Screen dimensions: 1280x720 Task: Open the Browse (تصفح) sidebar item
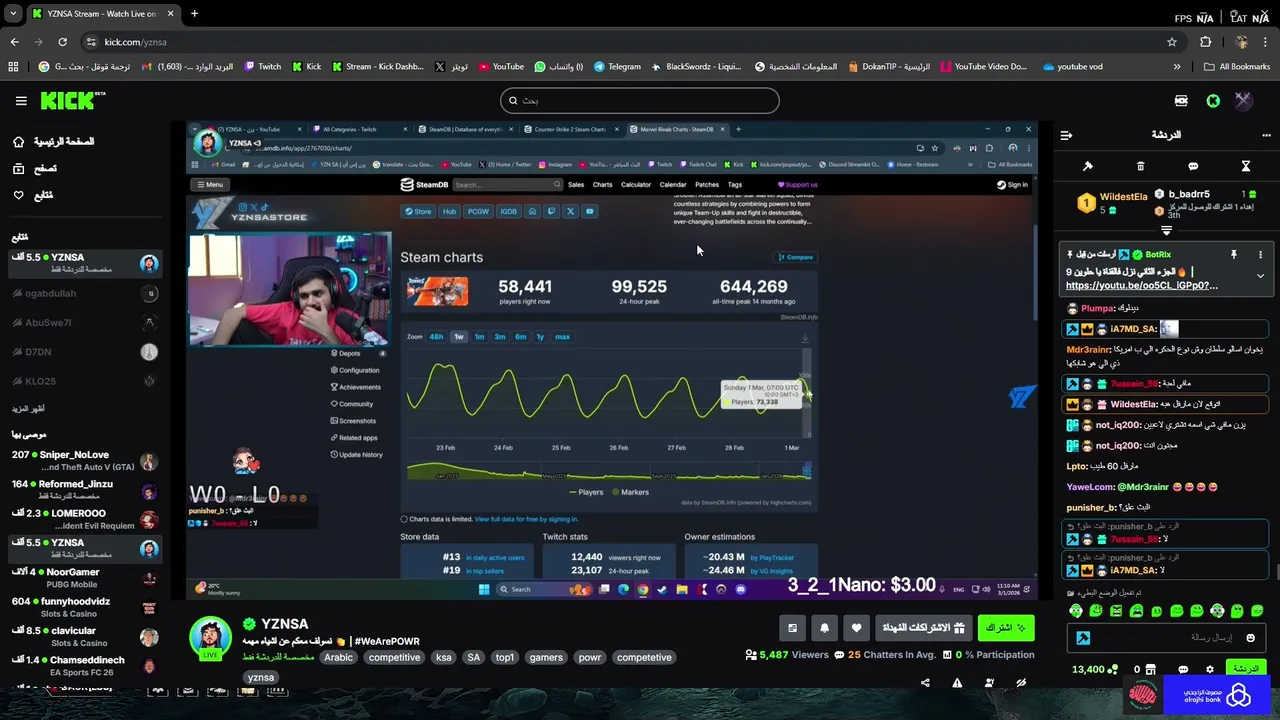pyautogui.click(x=35, y=169)
